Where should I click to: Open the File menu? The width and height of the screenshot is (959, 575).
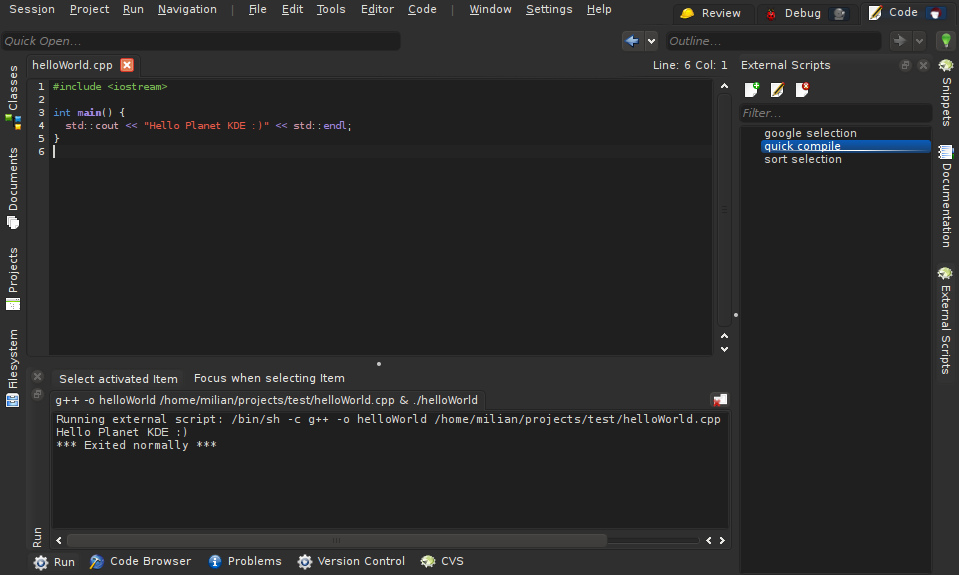click(257, 9)
